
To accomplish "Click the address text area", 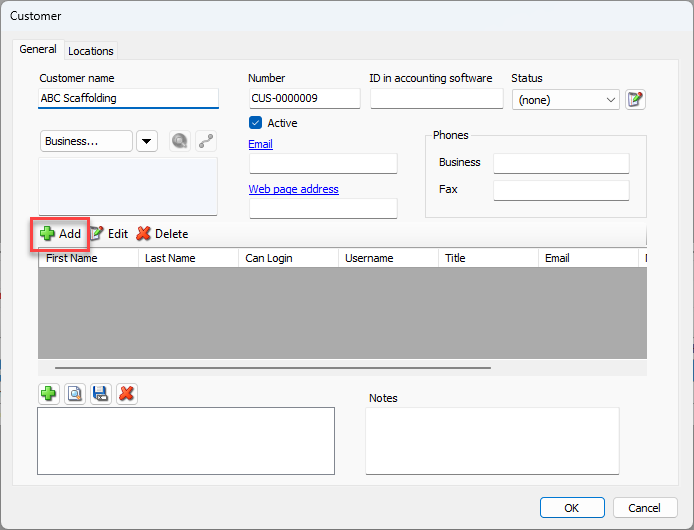I will pyautogui.click(x=128, y=186).
